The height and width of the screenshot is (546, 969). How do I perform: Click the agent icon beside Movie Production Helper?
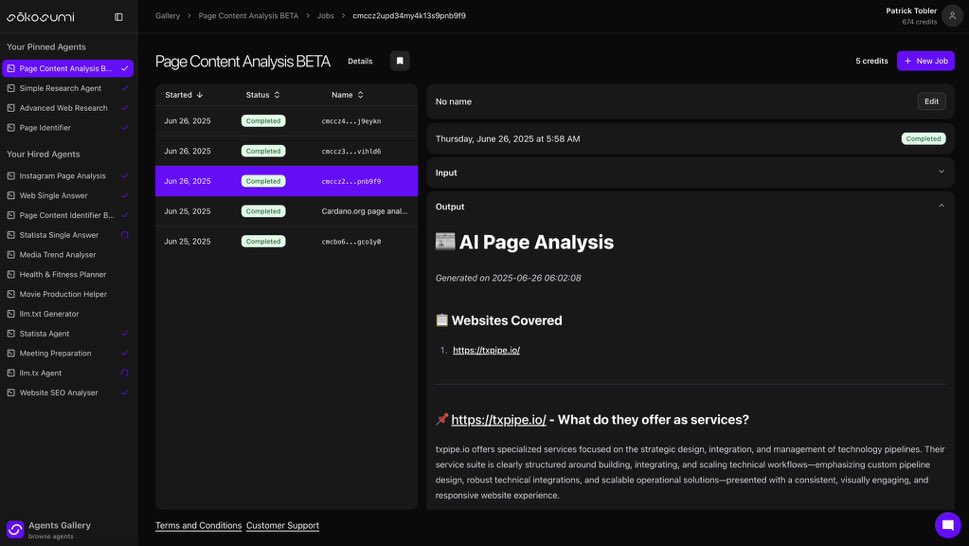[11, 295]
